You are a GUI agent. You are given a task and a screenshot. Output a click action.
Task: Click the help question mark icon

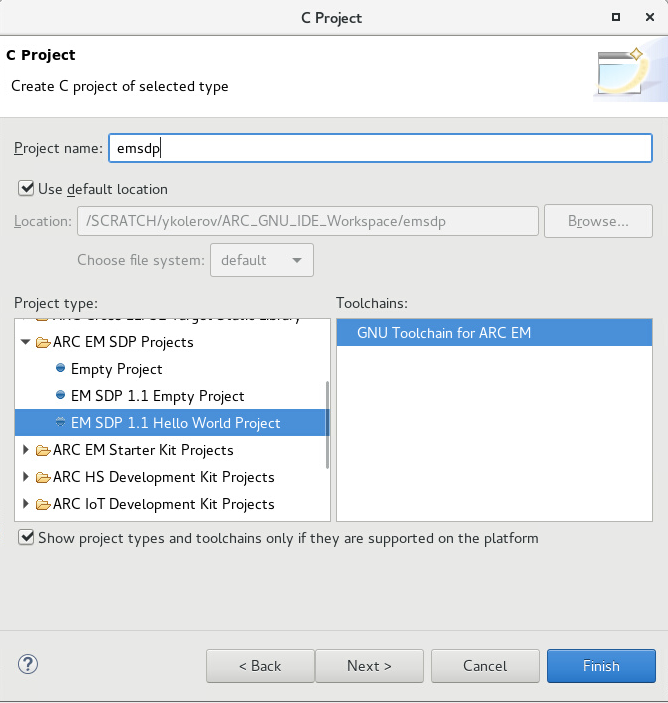[28, 665]
